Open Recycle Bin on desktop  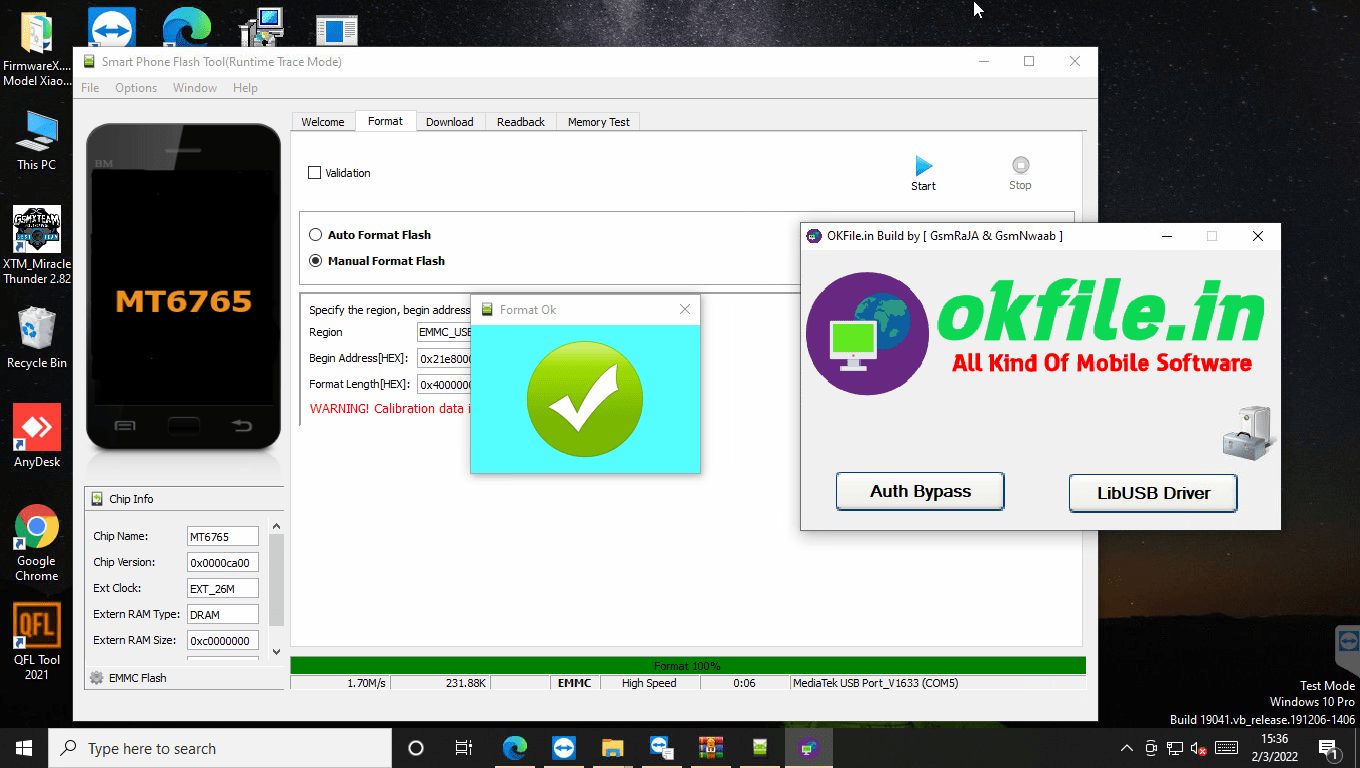[x=37, y=337]
